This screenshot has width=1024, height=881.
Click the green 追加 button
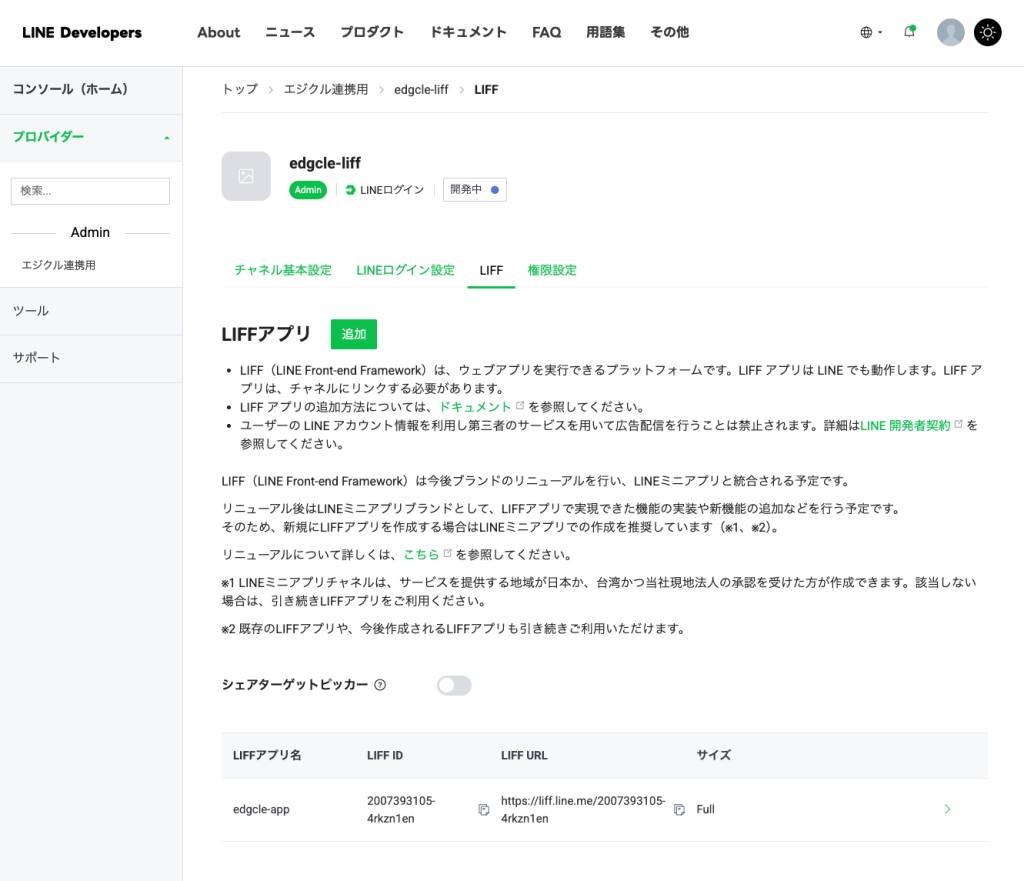(354, 334)
